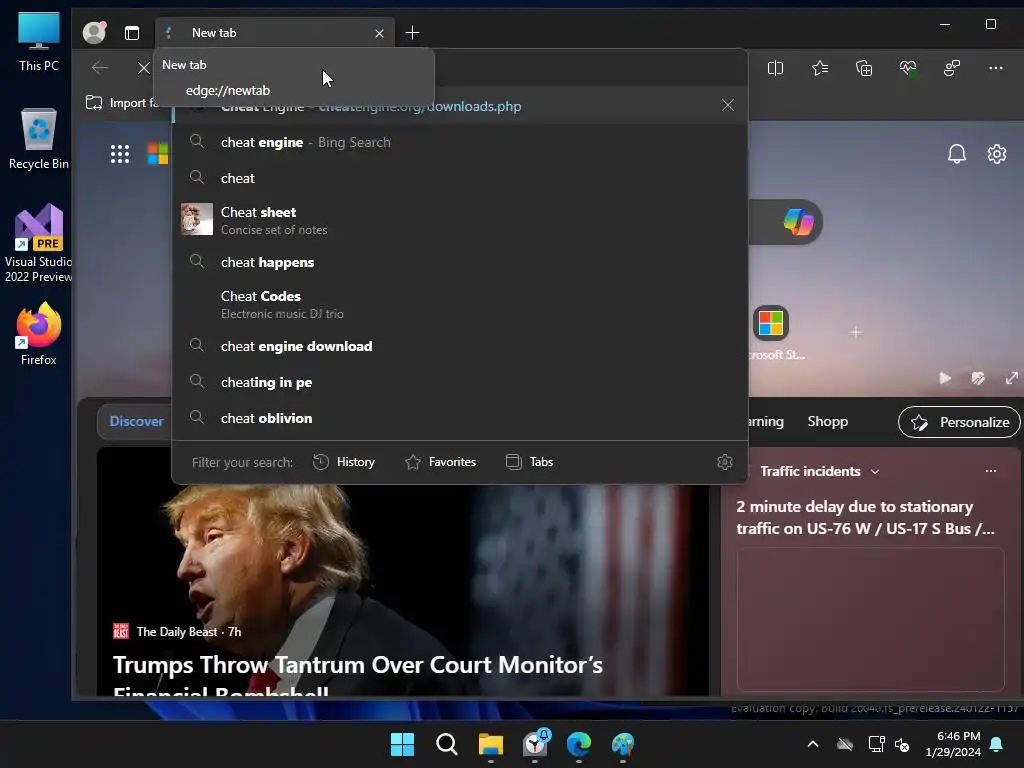Open Copilot icon in the search box
Screen dimensions: 1024x768
tap(798, 221)
